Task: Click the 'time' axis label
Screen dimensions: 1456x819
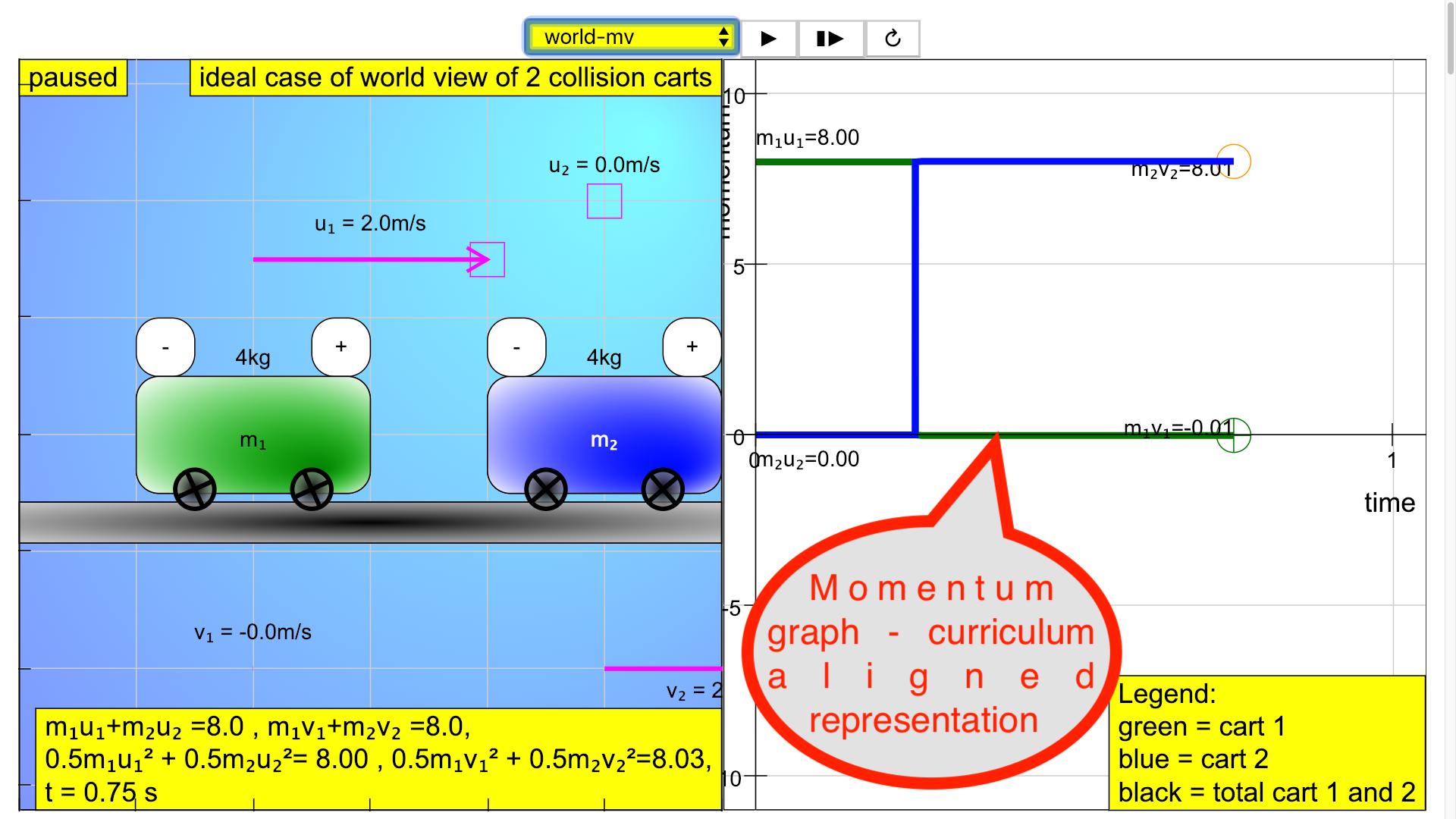Action: (1389, 503)
